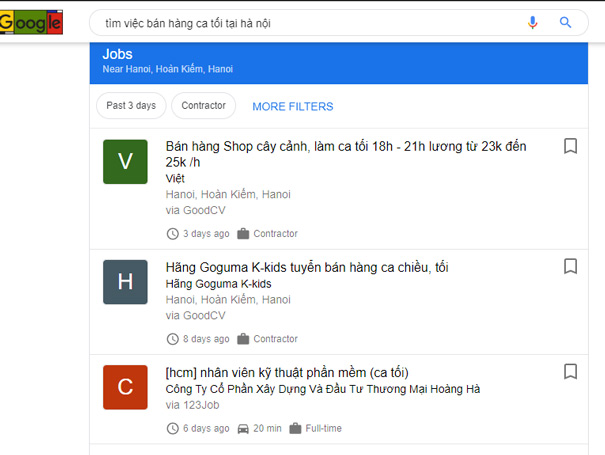Click company name Việt
The height and width of the screenshot is (455, 605).
[175, 179]
